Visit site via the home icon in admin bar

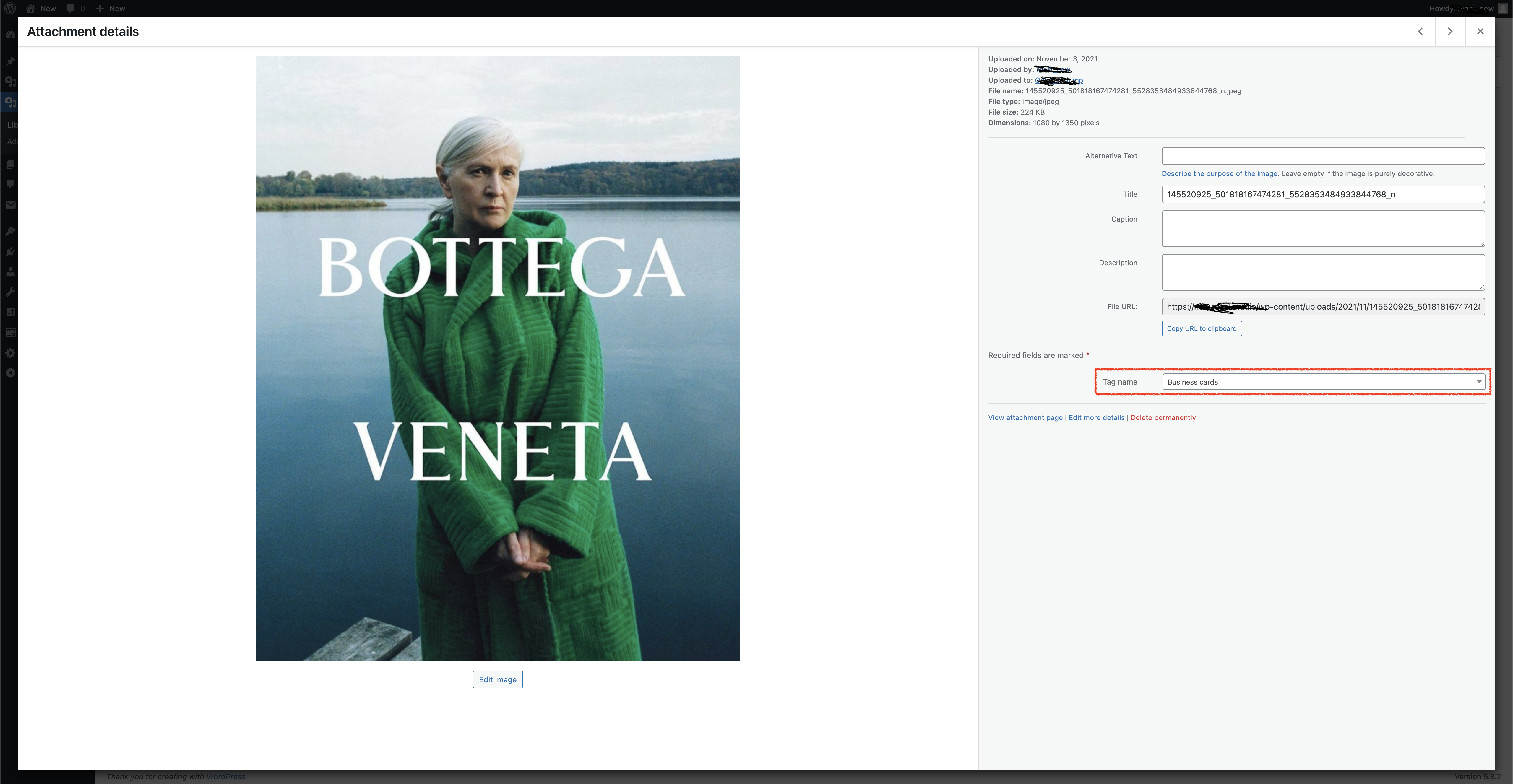[x=30, y=8]
